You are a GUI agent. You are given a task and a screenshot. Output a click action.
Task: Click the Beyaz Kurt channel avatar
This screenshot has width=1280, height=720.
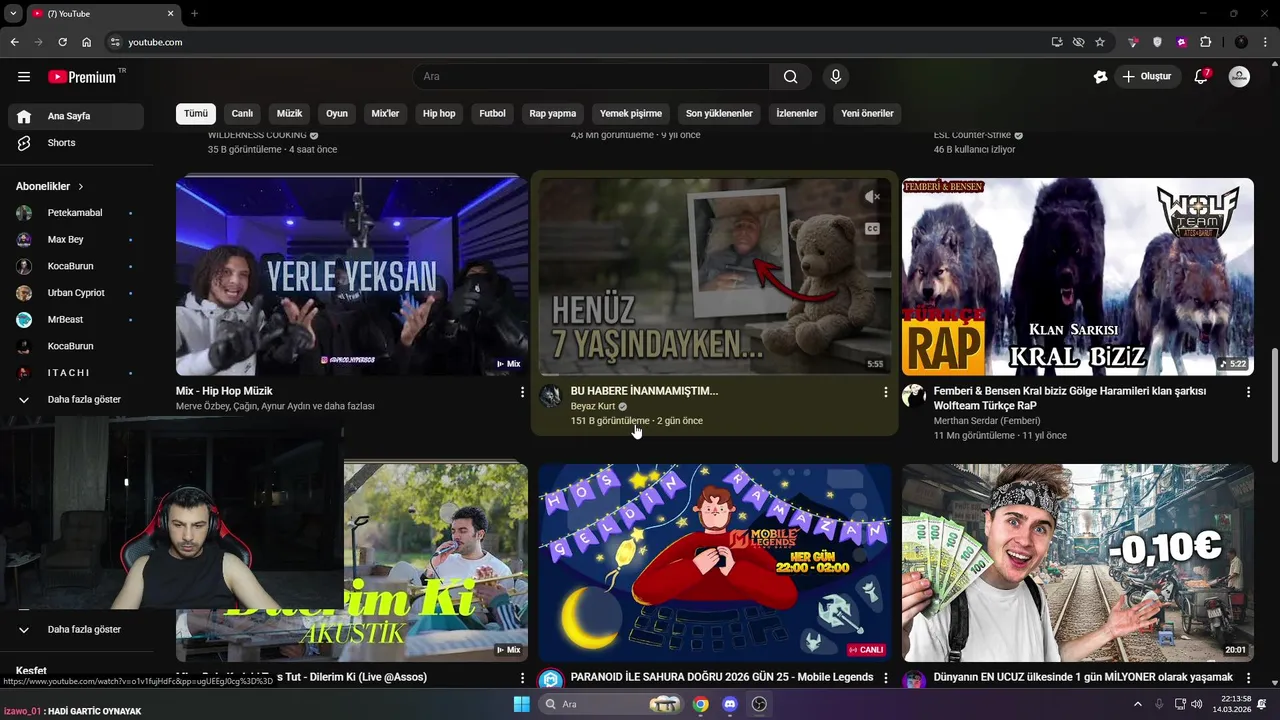point(550,396)
